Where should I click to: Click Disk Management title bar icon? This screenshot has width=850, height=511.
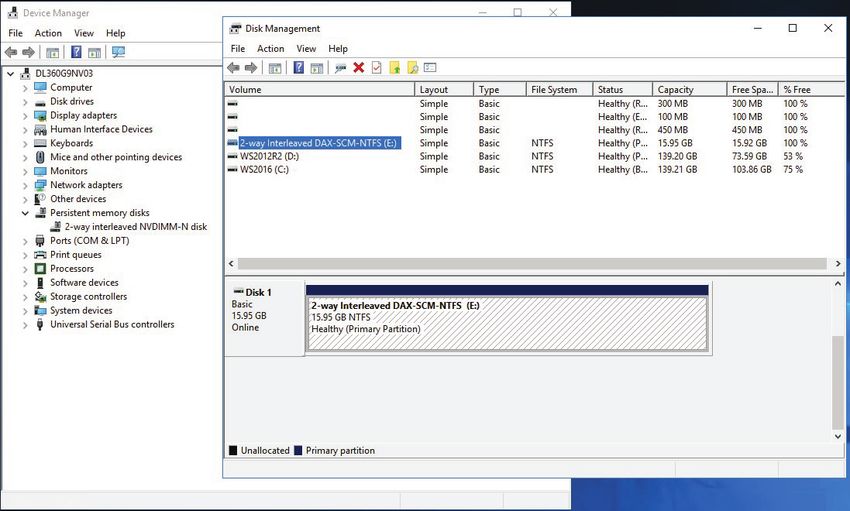click(x=235, y=28)
